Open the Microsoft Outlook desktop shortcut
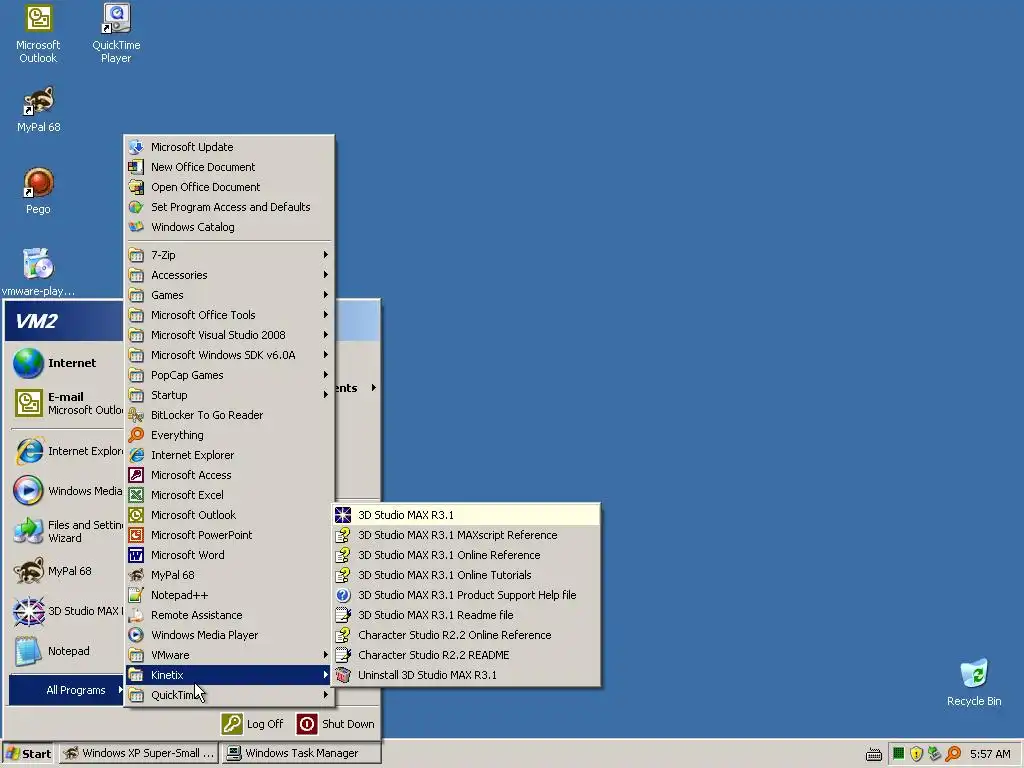 point(38,33)
